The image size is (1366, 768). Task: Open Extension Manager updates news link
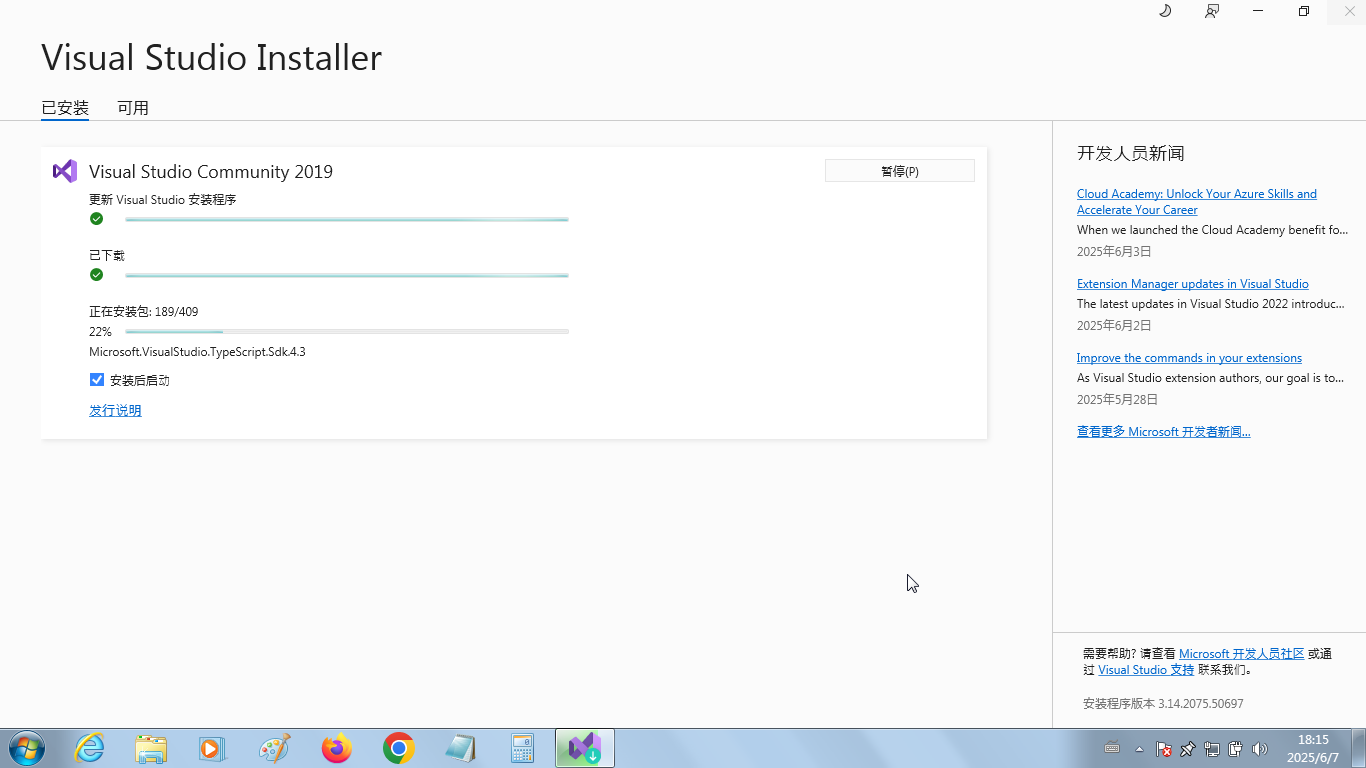coord(1192,284)
